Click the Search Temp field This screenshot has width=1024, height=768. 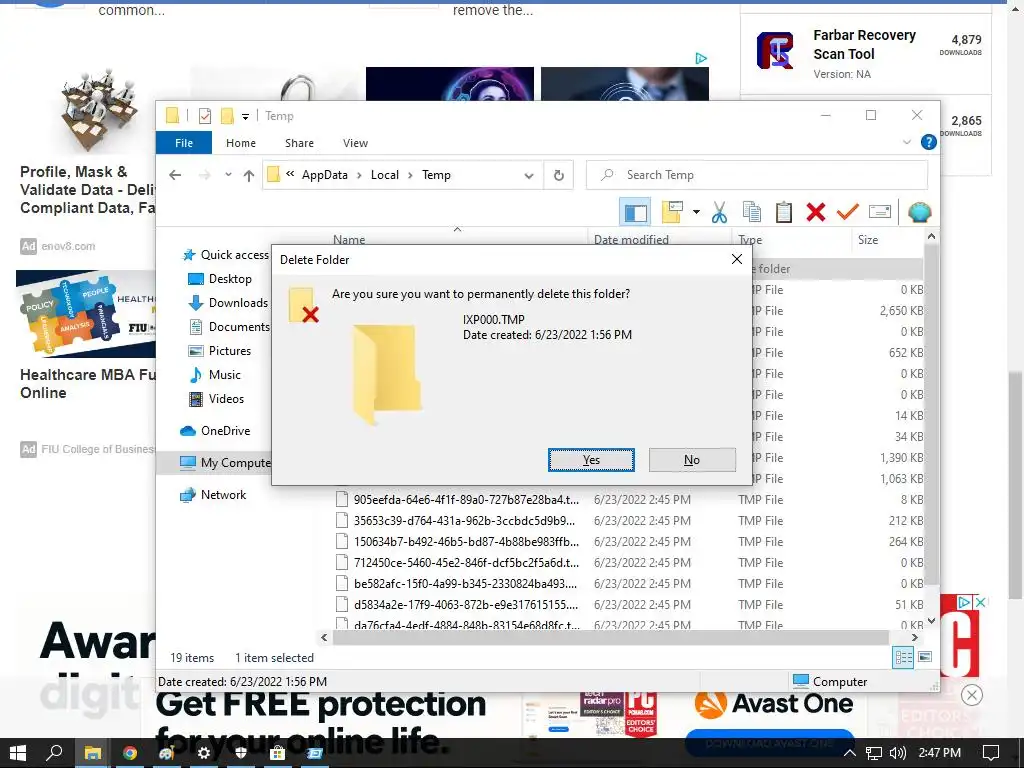click(757, 175)
